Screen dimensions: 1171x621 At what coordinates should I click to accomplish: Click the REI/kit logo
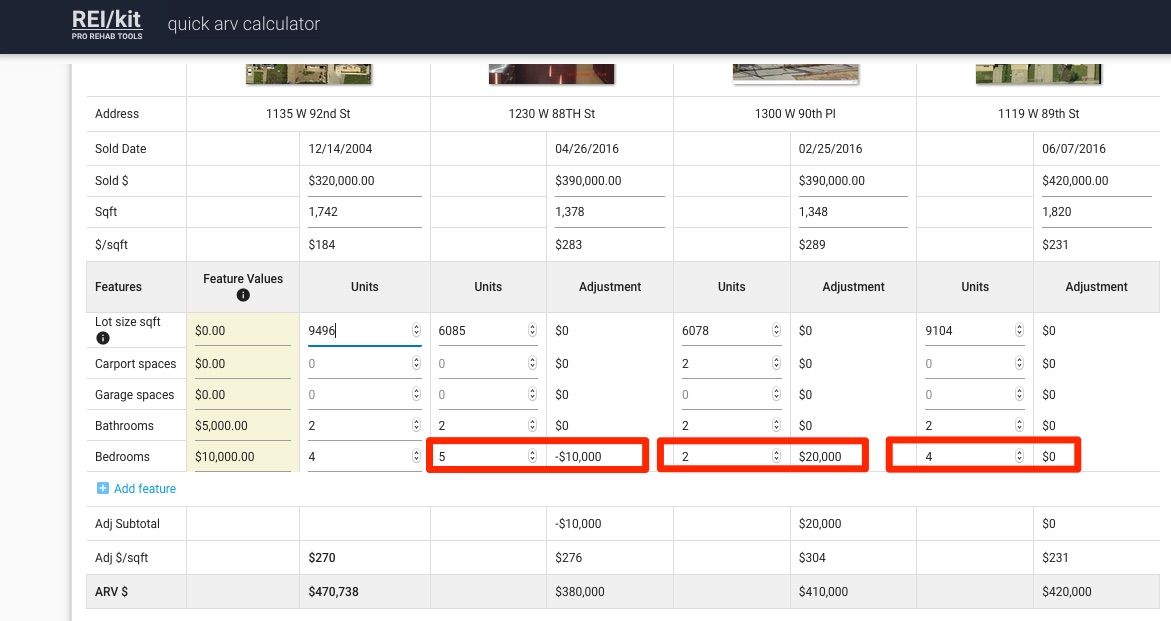pos(107,26)
